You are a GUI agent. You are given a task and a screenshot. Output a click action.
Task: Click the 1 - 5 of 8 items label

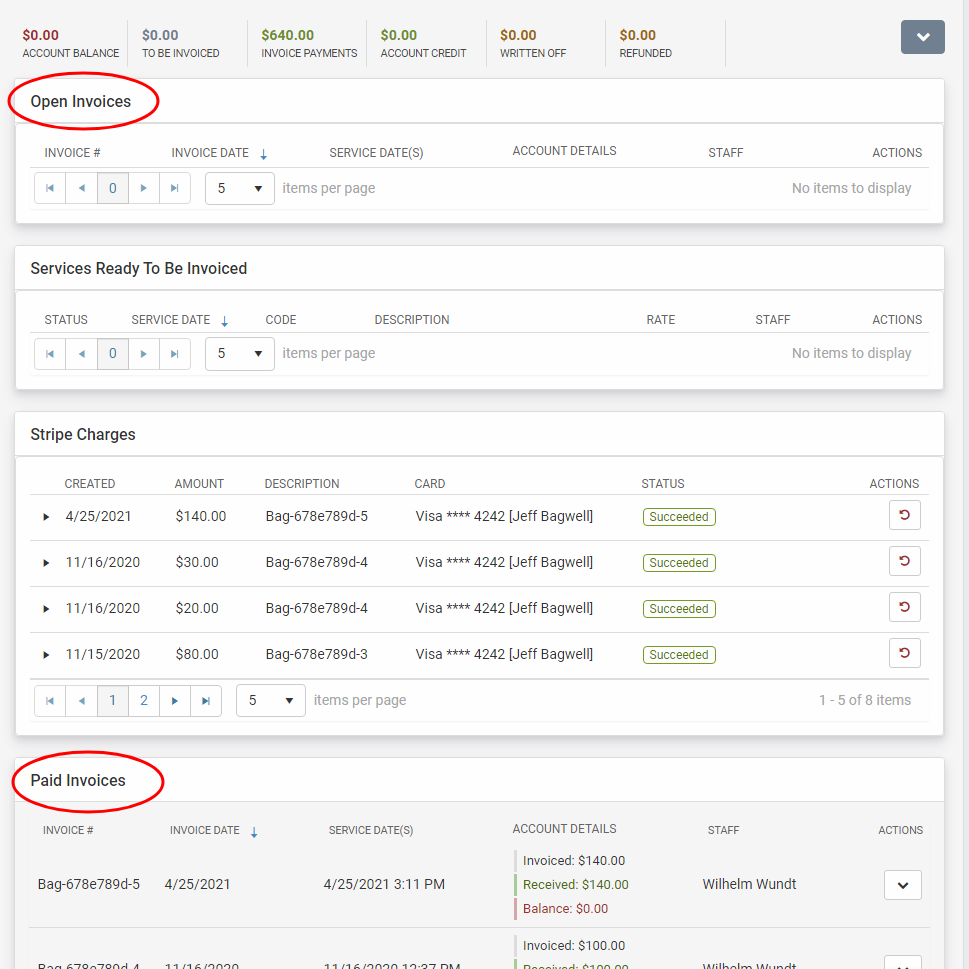click(x=865, y=700)
